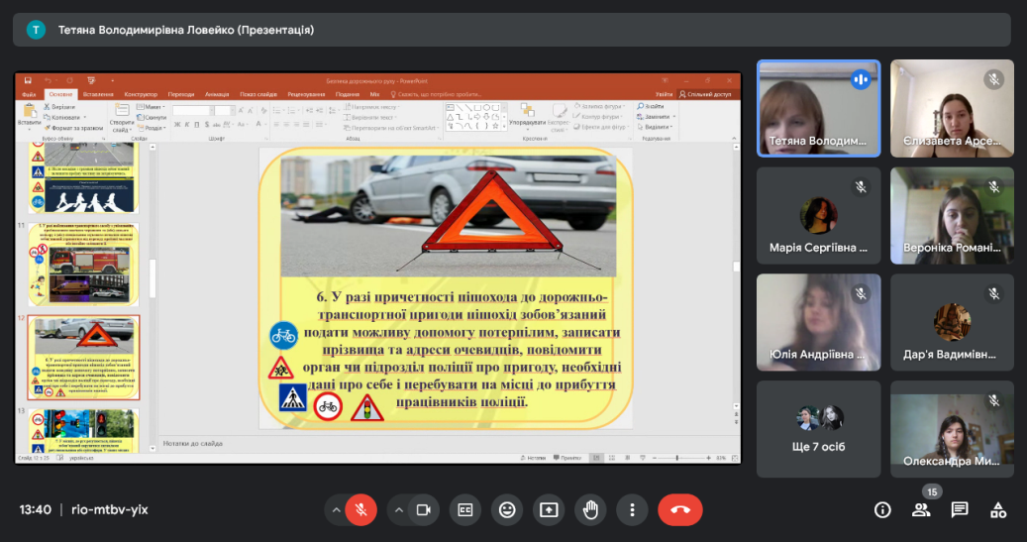Expand audio settings arrow beside microphone
Viewport: 1027px width, 542px height.
(335, 510)
